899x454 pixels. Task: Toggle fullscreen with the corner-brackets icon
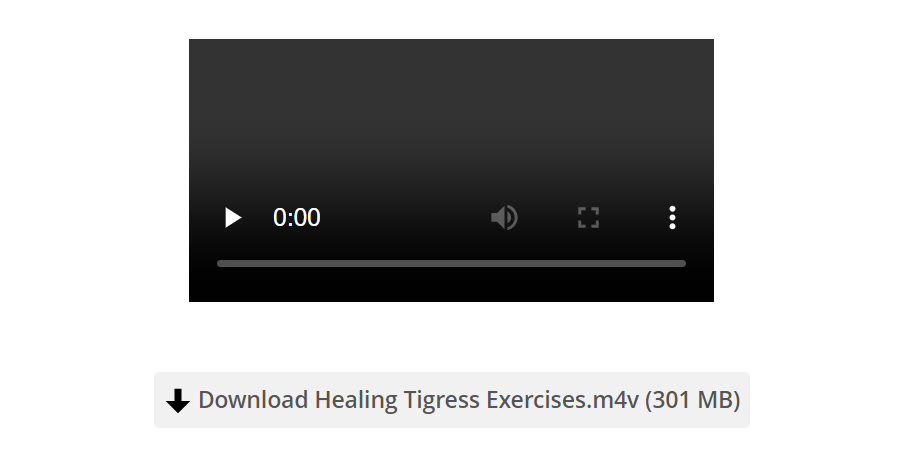pyautogui.click(x=588, y=218)
